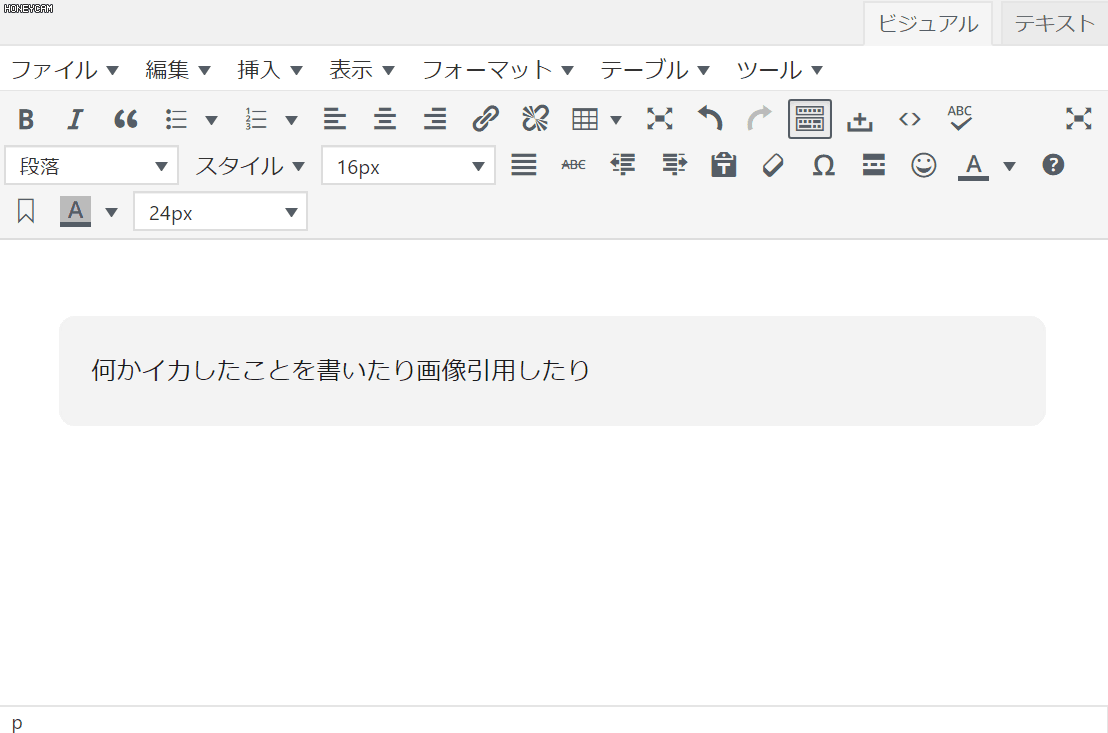Screen dimensions: 1108x733
Task: Open the ファイル menu
Action: click(x=64, y=69)
